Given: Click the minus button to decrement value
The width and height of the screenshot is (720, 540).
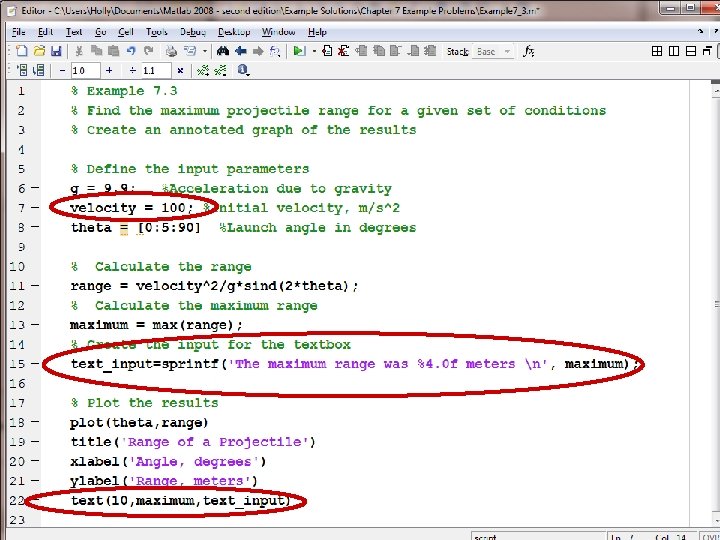Looking at the screenshot, I should click(62, 70).
